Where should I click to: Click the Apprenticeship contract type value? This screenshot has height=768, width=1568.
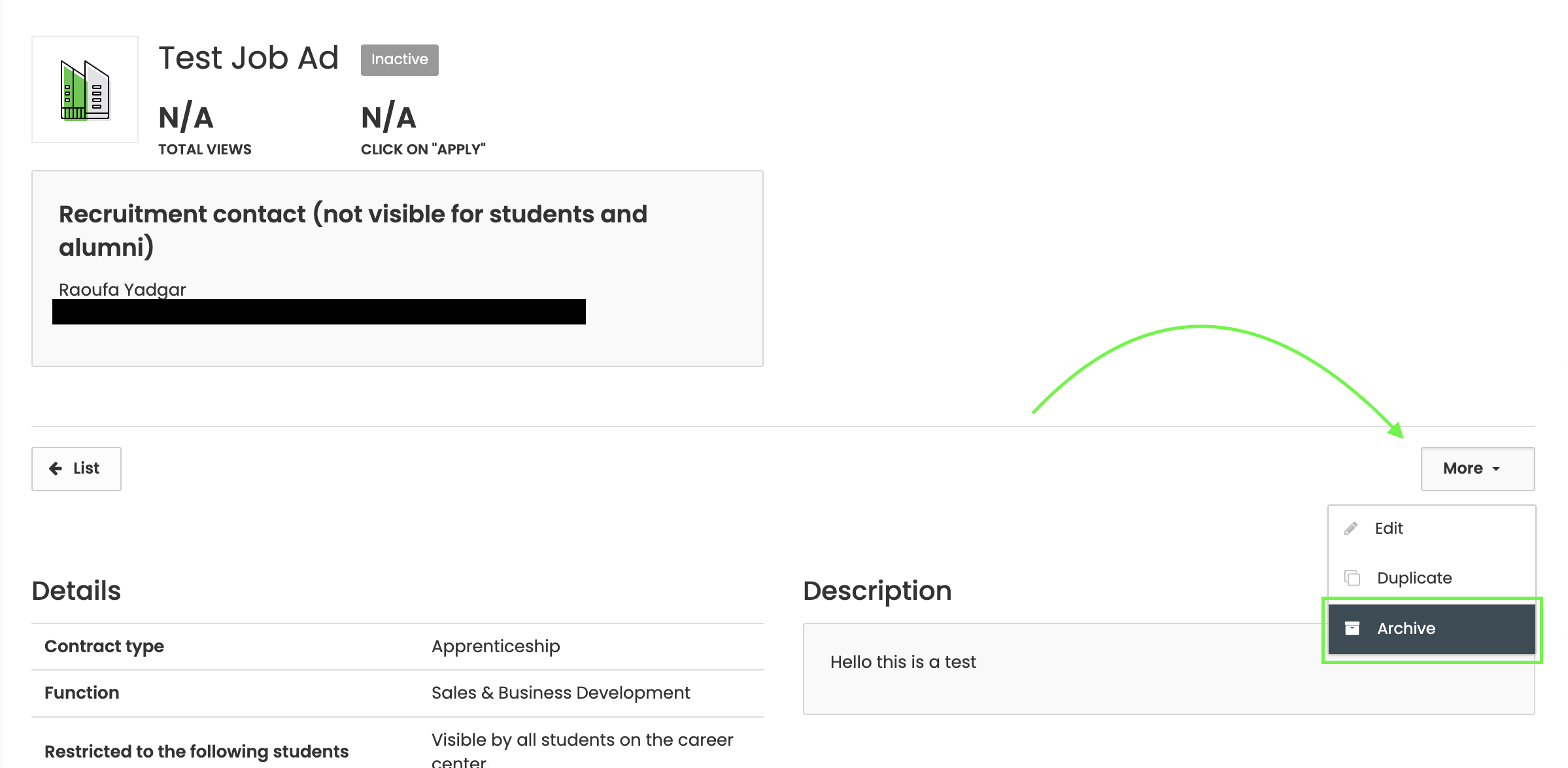click(x=496, y=646)
